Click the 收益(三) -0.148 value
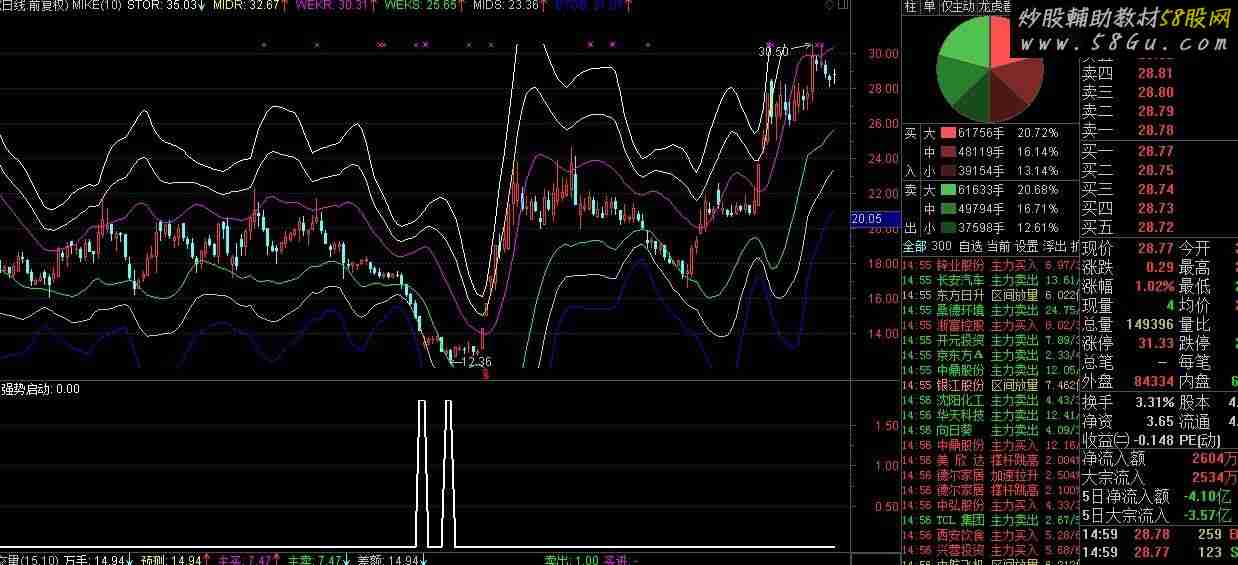Image resolution: width=1238 pixels, height=565 pixels. (1153, 440)
